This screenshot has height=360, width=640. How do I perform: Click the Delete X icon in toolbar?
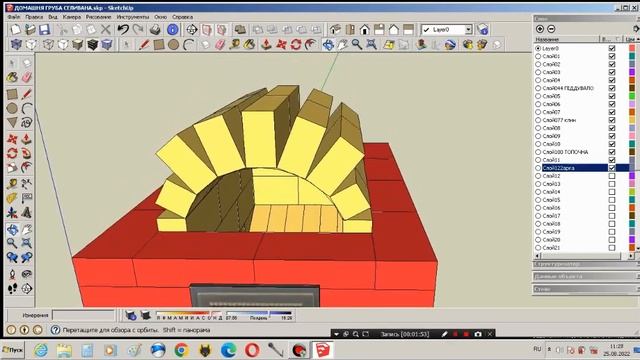106,29
